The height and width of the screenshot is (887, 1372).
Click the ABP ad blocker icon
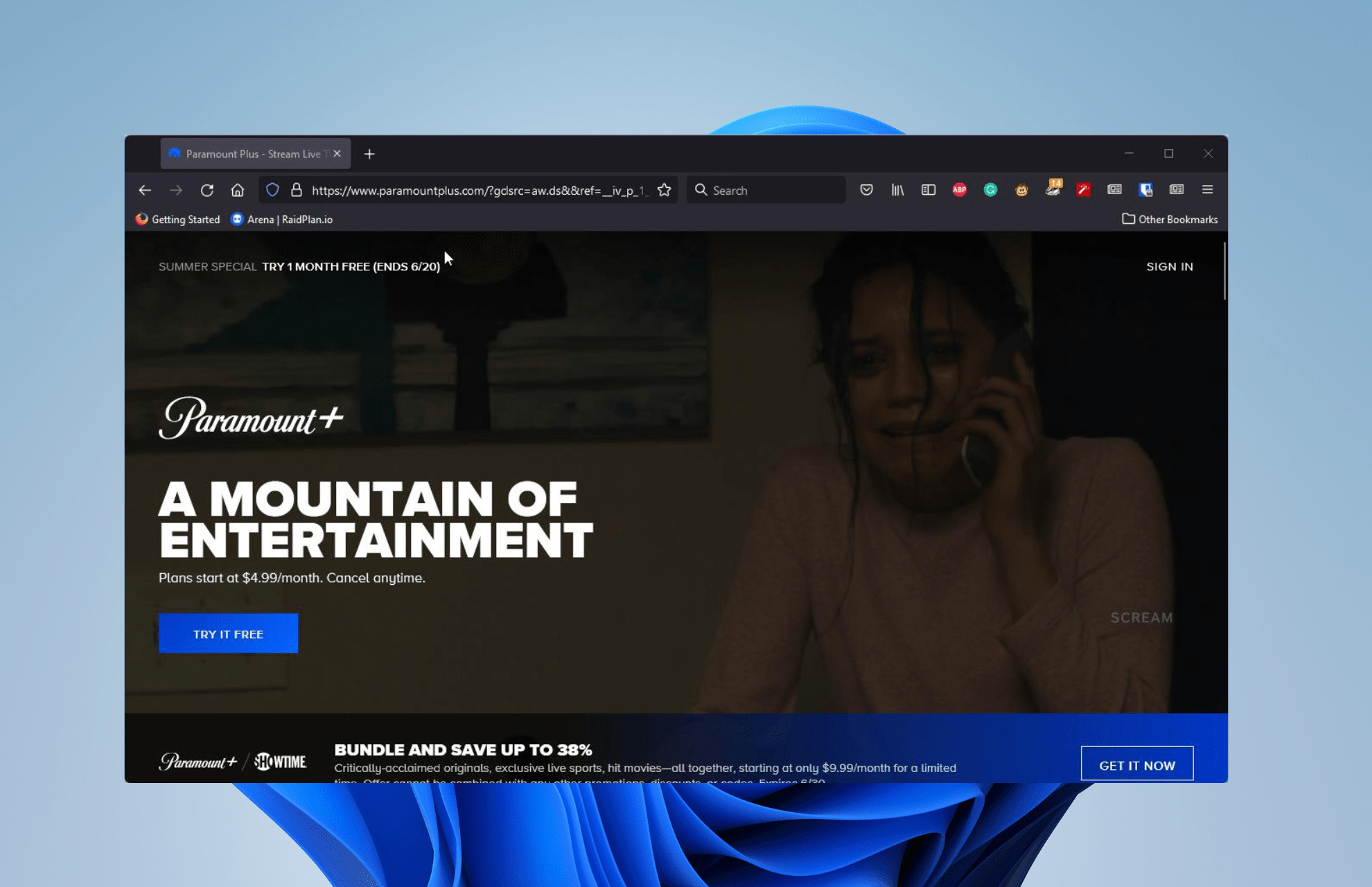(x=958, y=190)
